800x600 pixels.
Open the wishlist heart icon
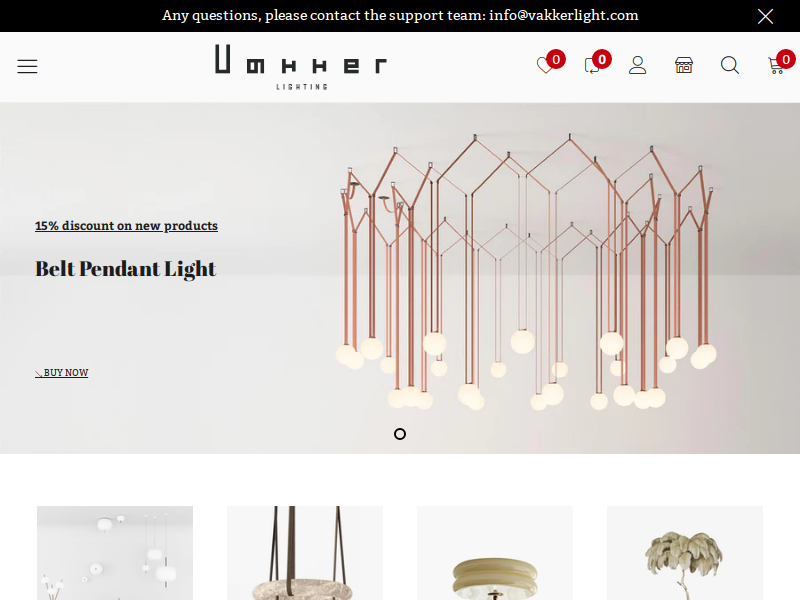pyautogui.click(x=545, y=66)
